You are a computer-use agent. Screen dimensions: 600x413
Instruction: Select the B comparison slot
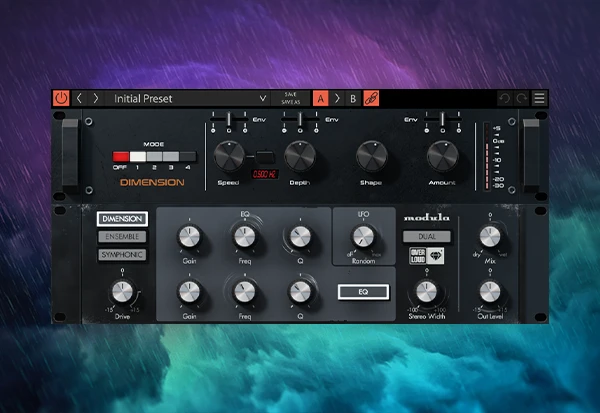pos(353,98)
